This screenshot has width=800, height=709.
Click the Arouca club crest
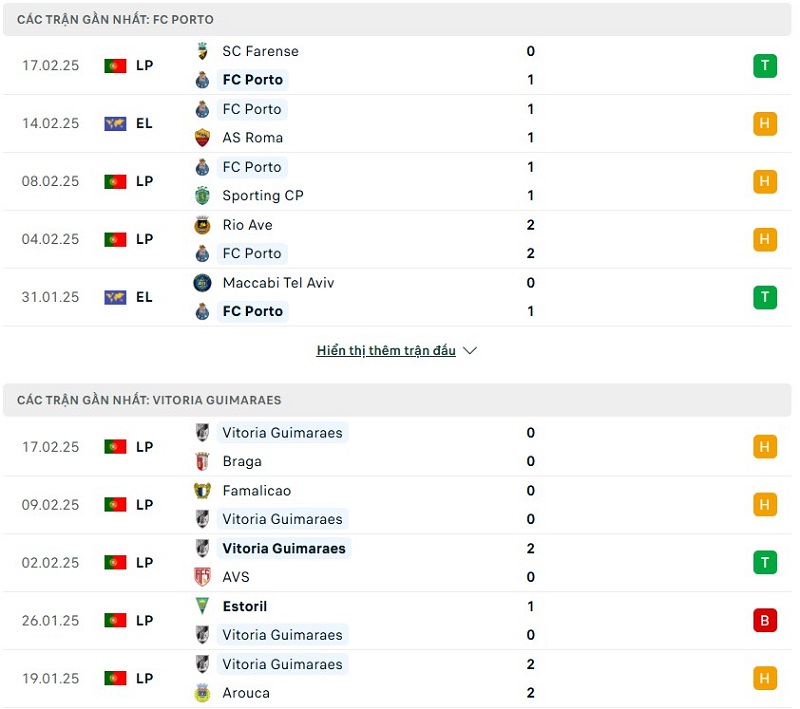click(203, 693)
